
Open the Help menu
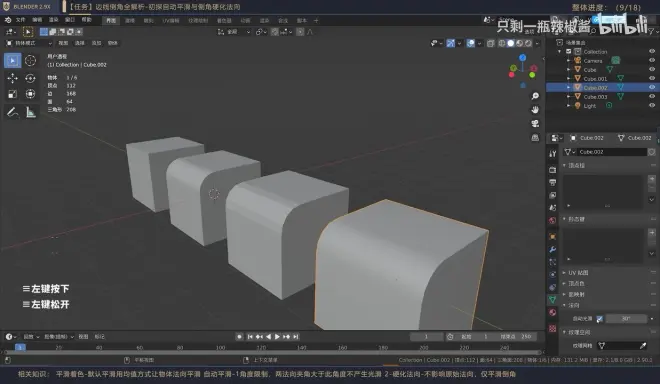click(86, 20)
